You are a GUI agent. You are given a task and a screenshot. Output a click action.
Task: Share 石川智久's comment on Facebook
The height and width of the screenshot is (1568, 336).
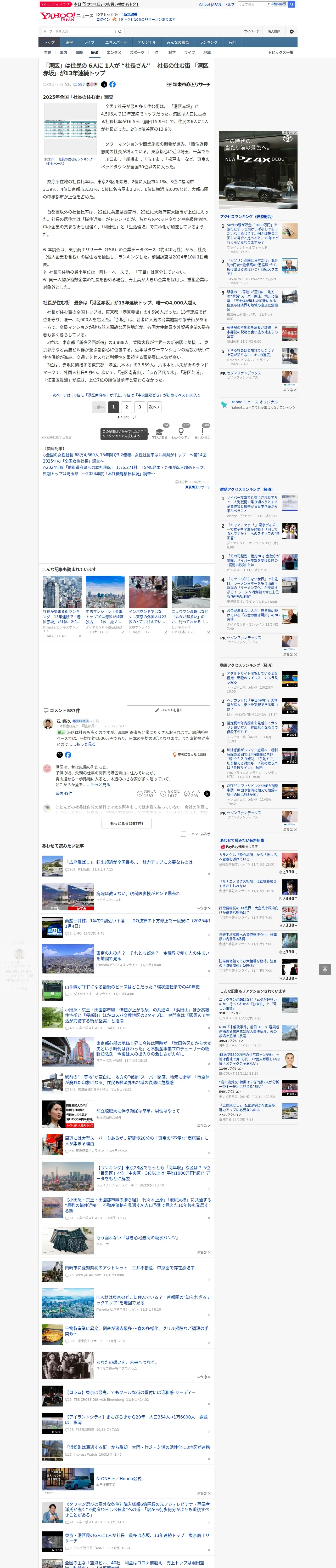click(x=68, y=755)
